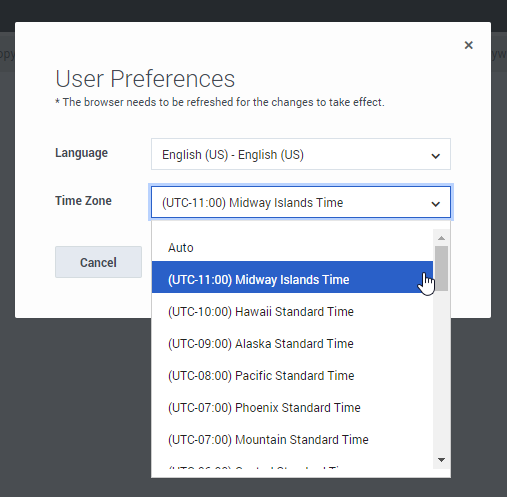Click the scrollbar up arrow

[x=441, y=238]
